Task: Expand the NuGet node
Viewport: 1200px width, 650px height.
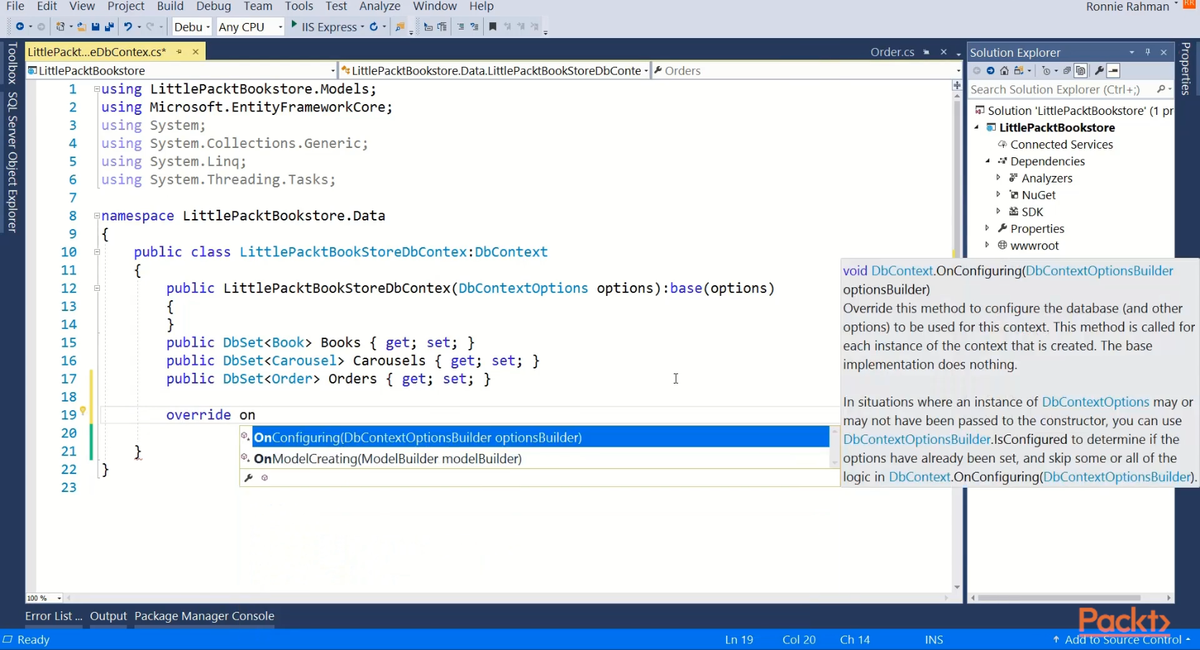Action: click(998, 195)
